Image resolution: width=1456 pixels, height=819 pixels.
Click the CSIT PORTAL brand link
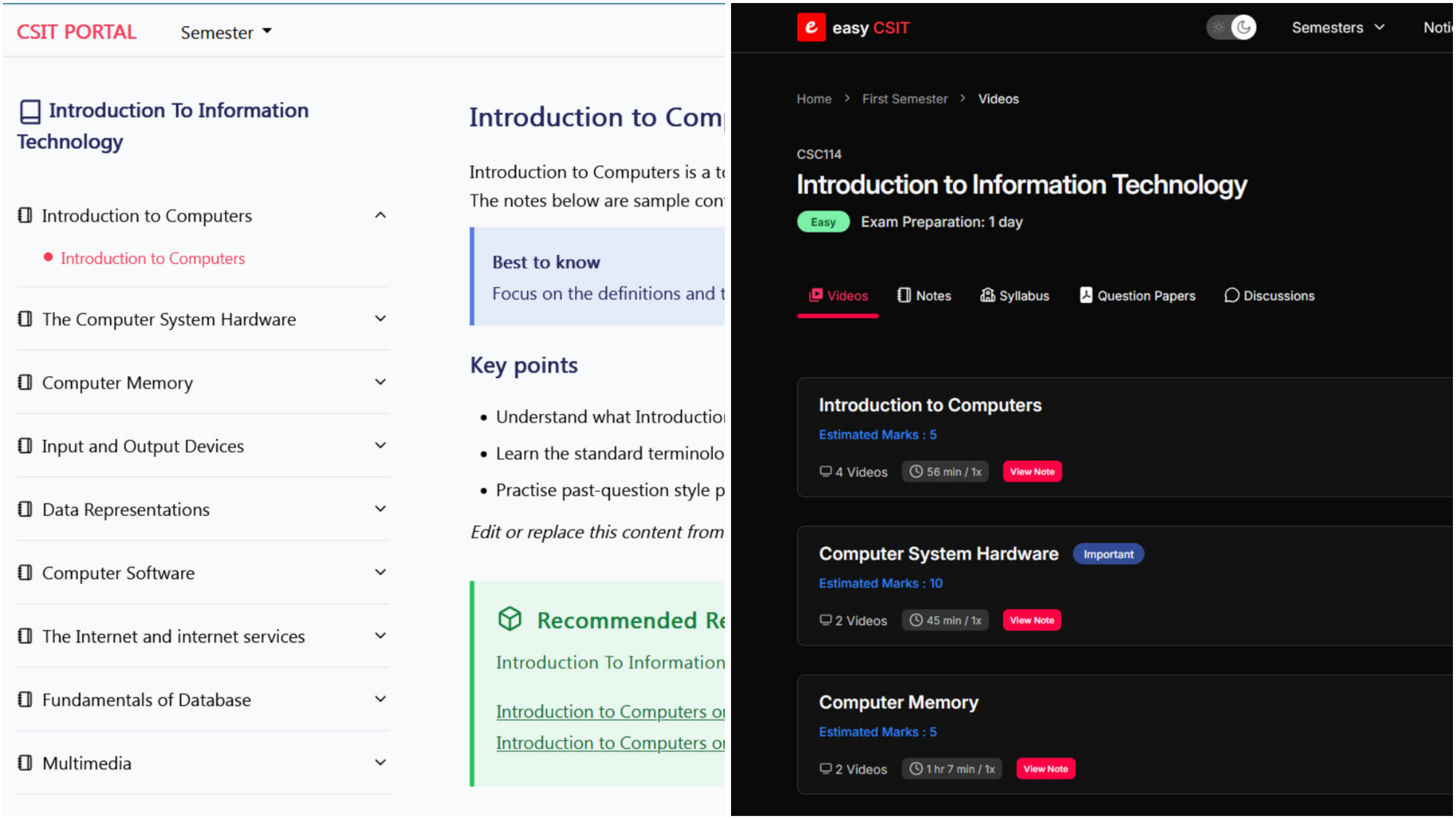tap(76, 31)
